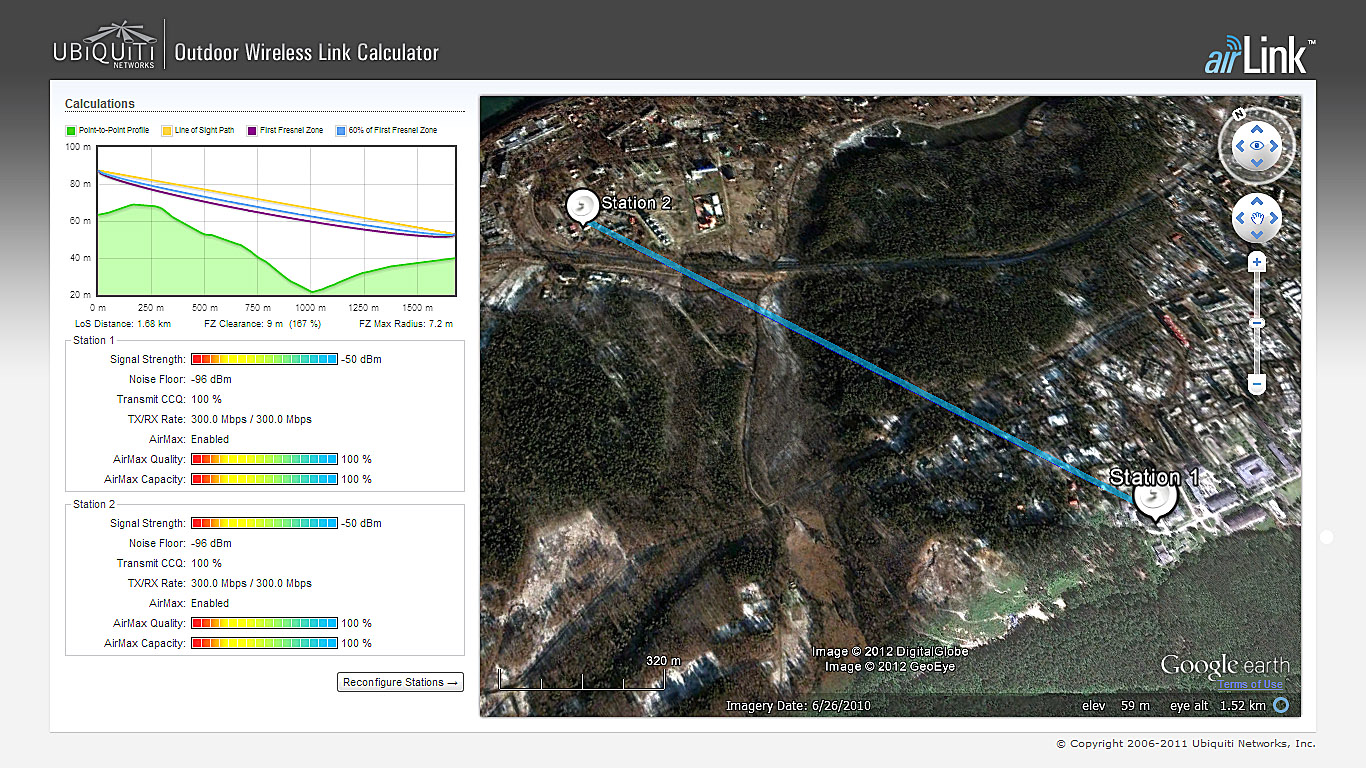This screenshot has height=768, width=1366.
Task: Click the streaming status circle beside eye alt
Action: (1281, 705)
